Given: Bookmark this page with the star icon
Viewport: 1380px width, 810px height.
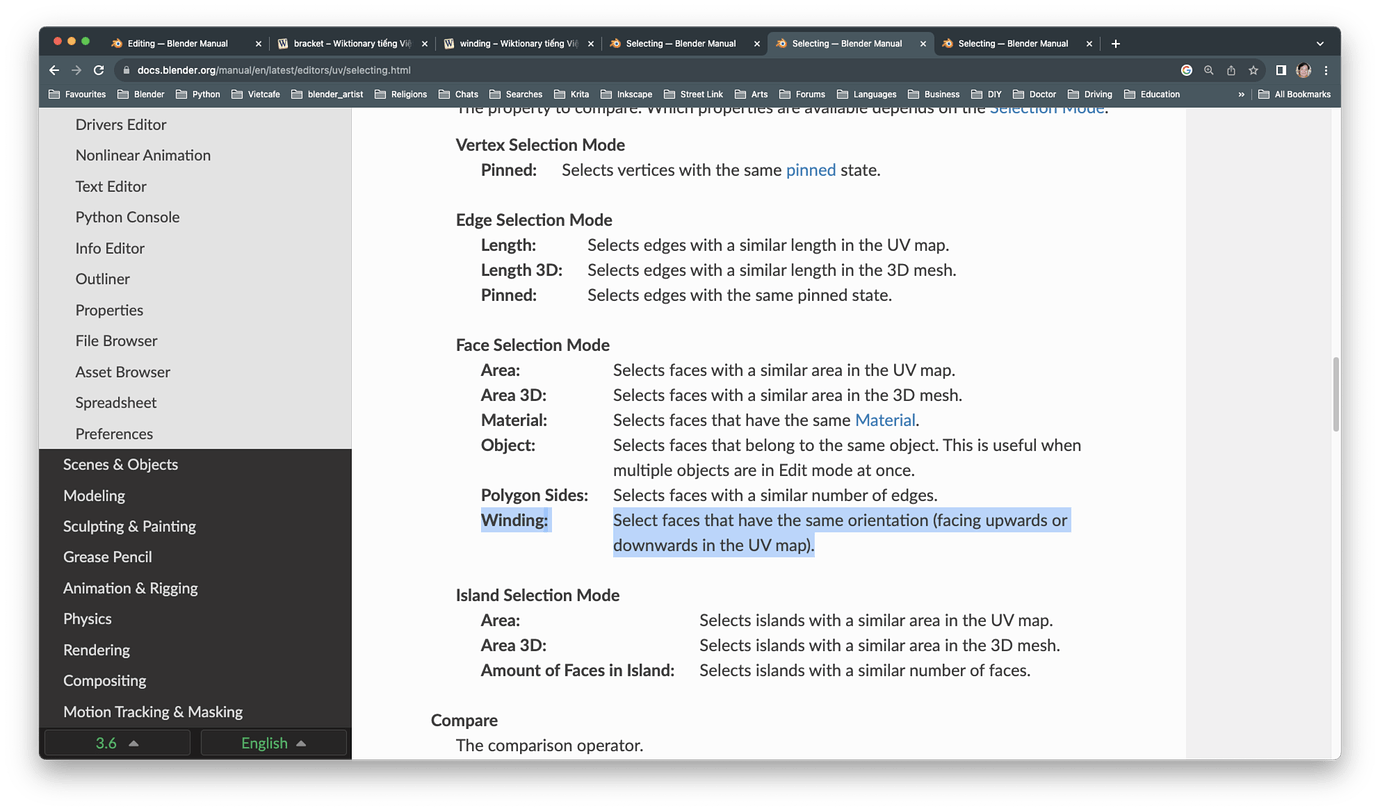Looking at the screenshot, I should [x=1253, y=70].
